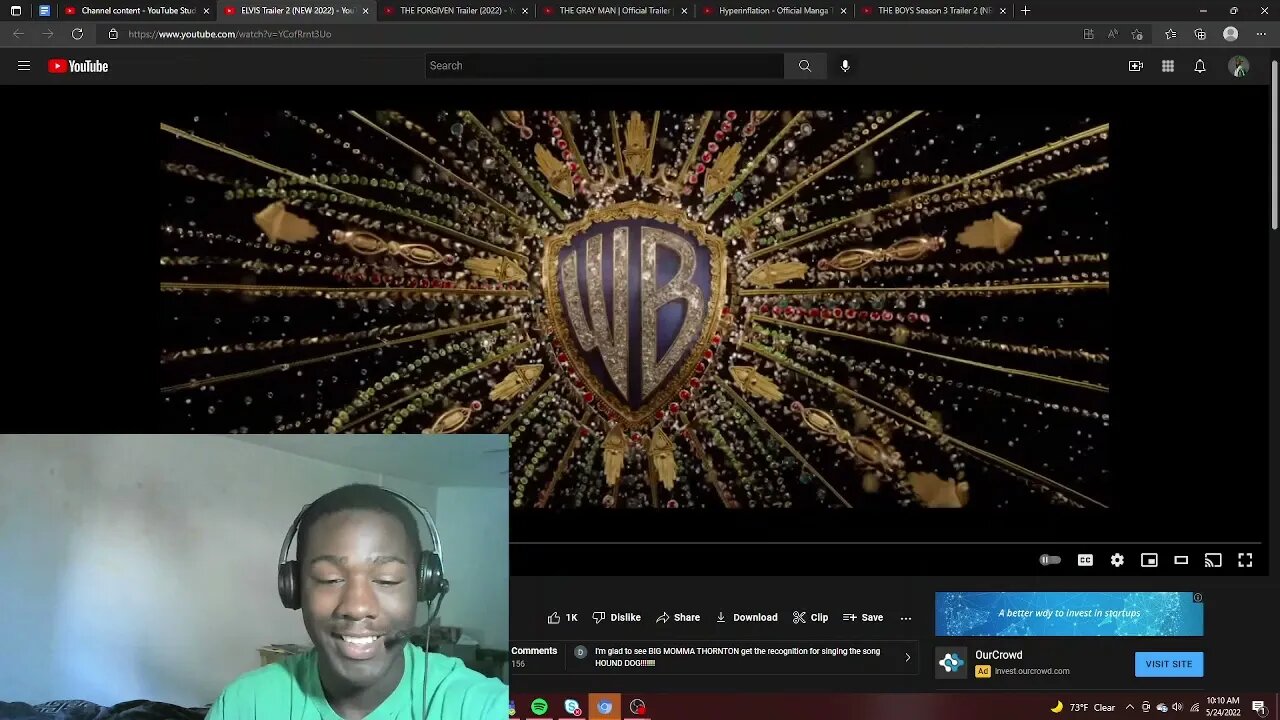
Task: Click the OurCrowd logo thumbnail
Action: [951, 662]
